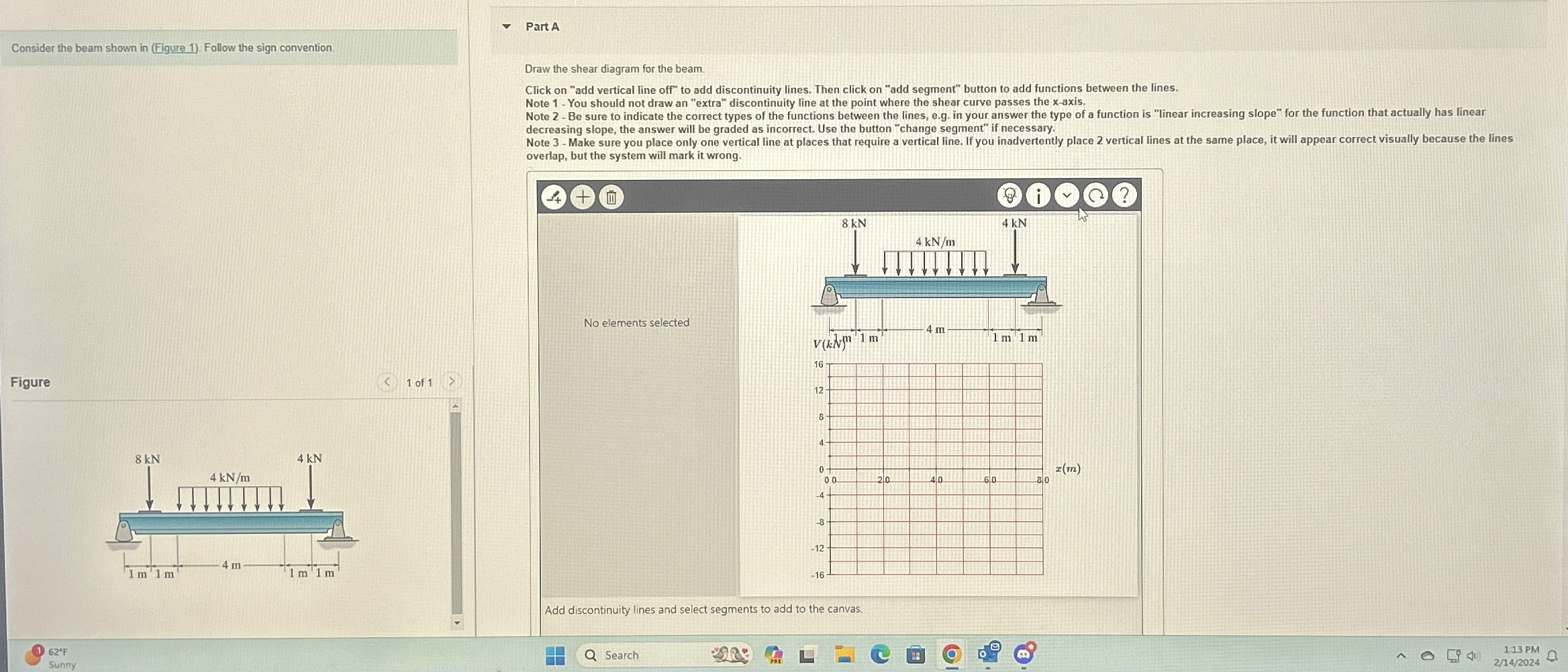Click the previous figure arrow
1568x672 pixels.
(387, 381)
